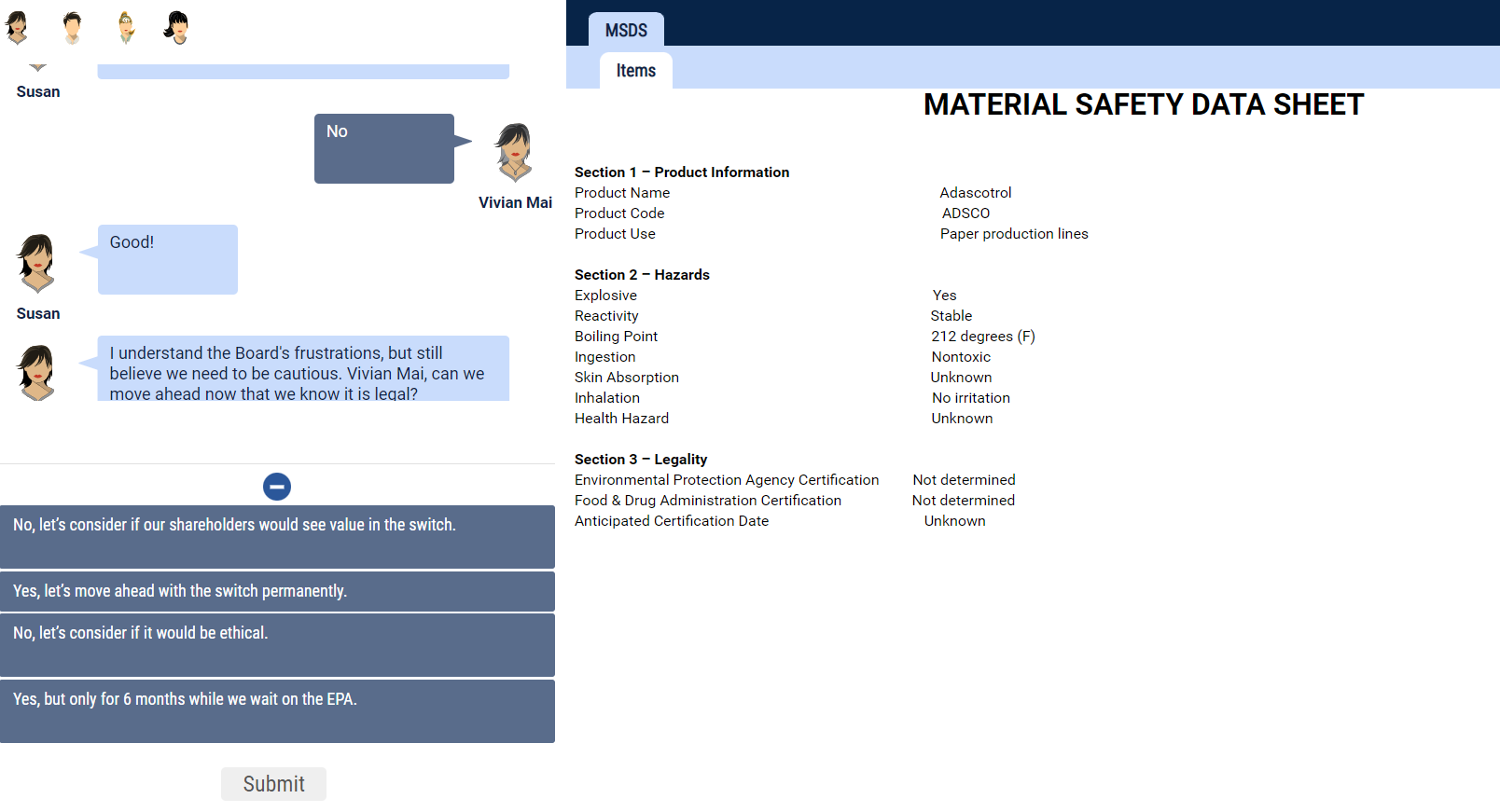Click the 'Health Hazard' label
The image size is (1500, 812).
click(621, 419)
